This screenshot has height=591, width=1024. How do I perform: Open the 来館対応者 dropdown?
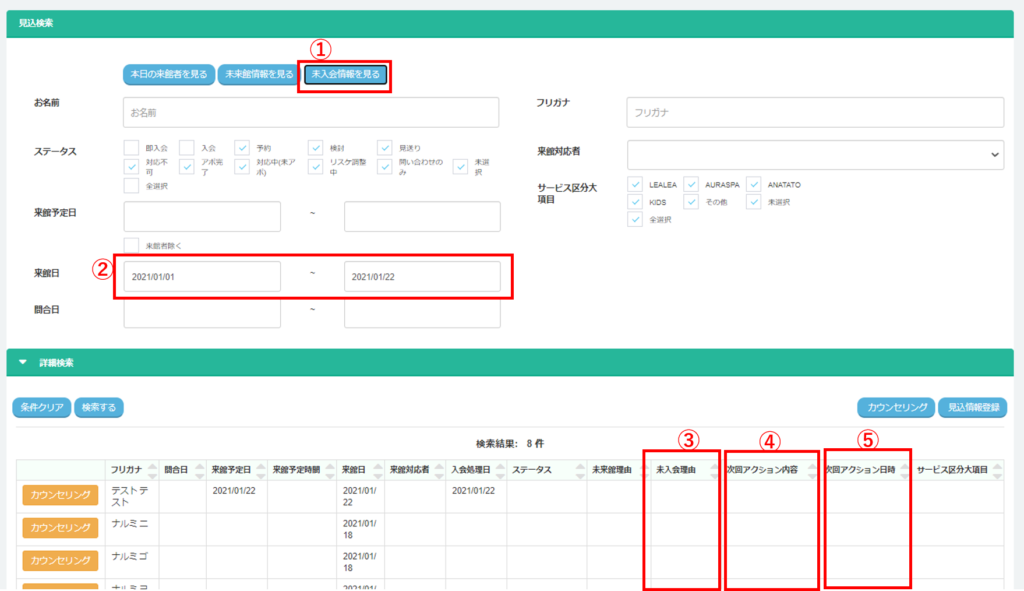point(815,154)
